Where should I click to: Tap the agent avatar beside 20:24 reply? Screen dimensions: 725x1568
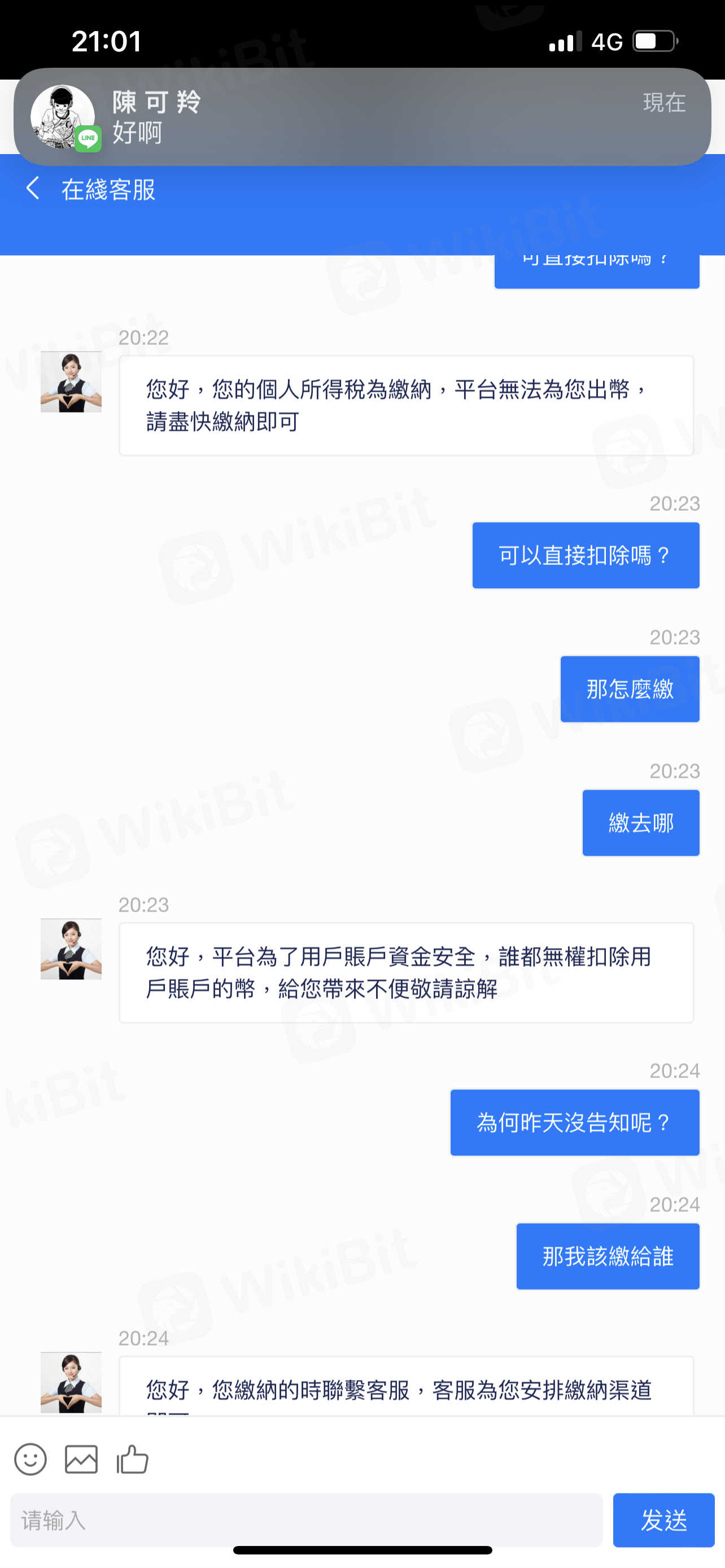[x=71, y=1382]
